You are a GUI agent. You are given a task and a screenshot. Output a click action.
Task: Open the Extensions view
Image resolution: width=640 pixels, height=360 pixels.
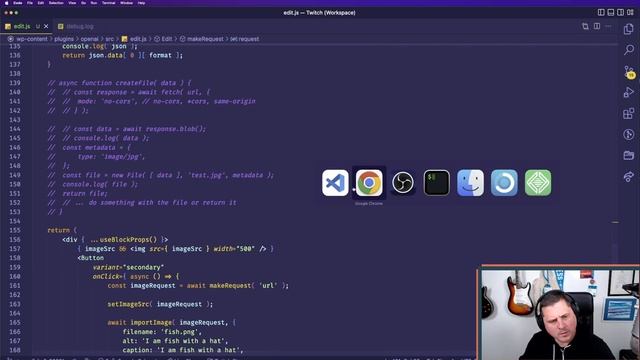[629, 113]
